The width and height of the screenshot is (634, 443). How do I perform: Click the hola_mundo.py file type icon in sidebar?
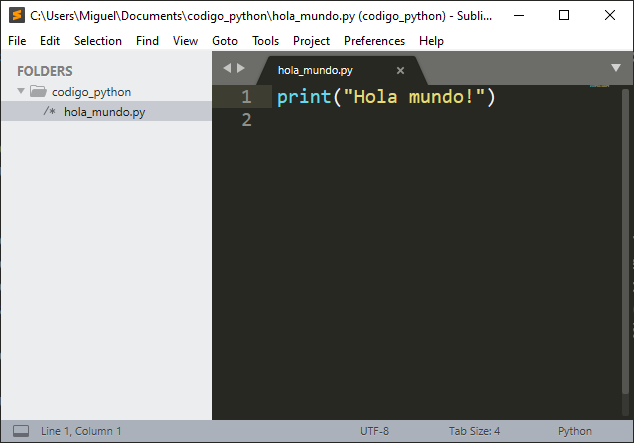coord(50,112)
